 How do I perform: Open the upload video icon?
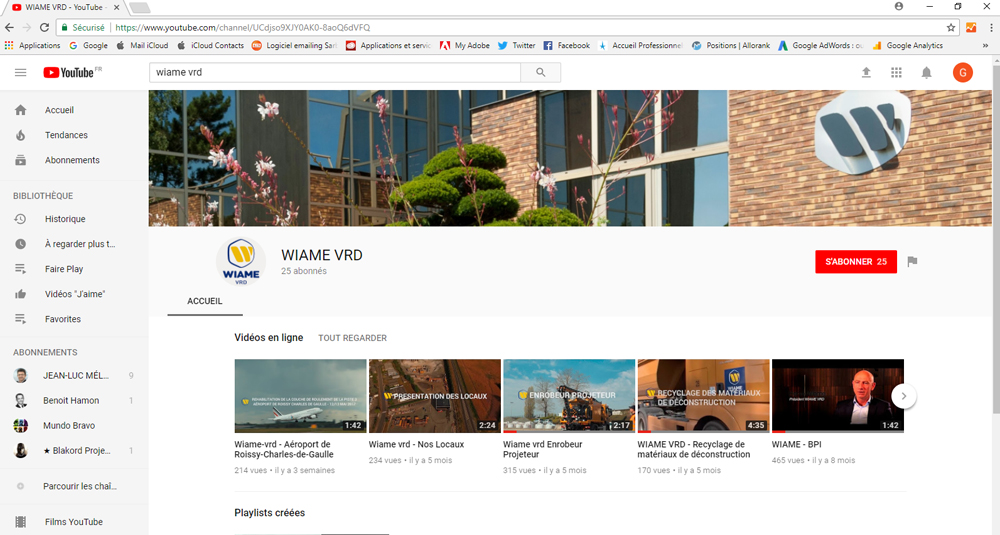[866, 73]
